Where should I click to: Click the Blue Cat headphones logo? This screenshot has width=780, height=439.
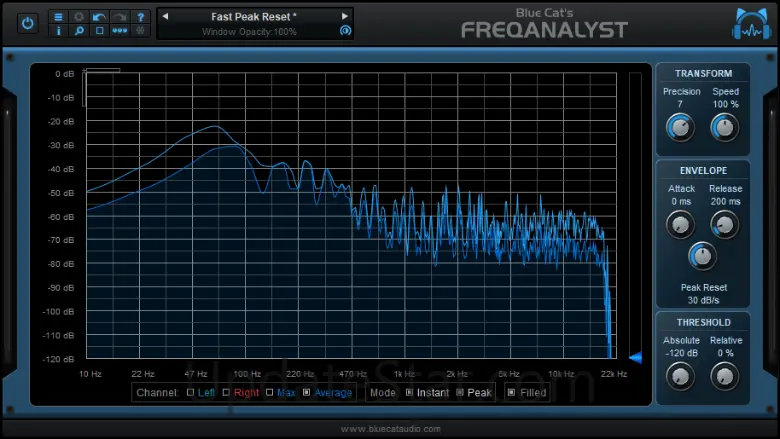751,24
